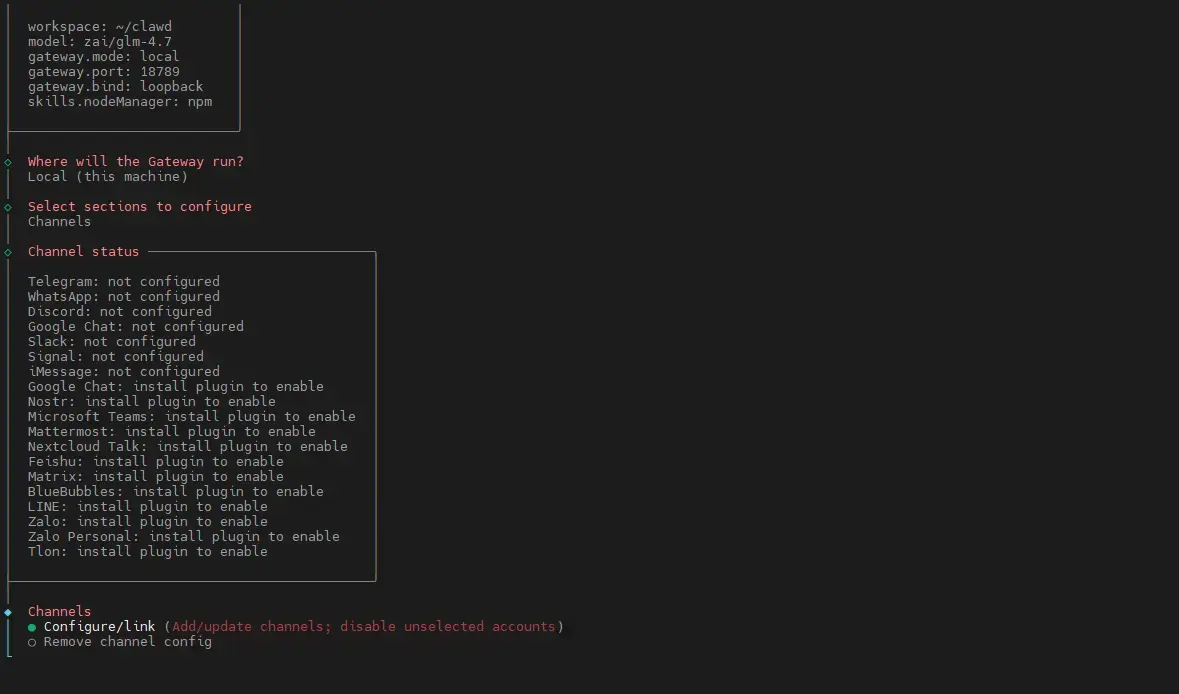The height and width of the screenshot is (694, 1179).
Task: Click the green filled Configure/link bullet
Action: (32, 627)
